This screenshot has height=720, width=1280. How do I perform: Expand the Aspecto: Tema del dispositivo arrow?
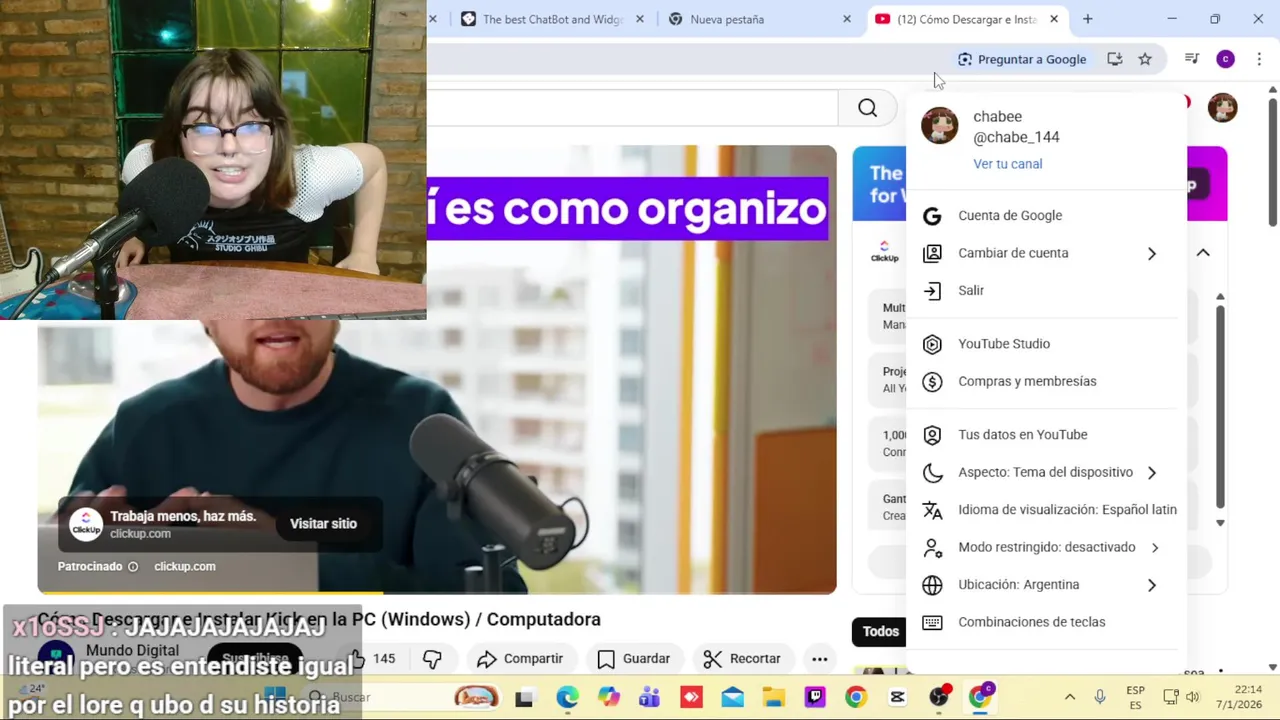1151,472
